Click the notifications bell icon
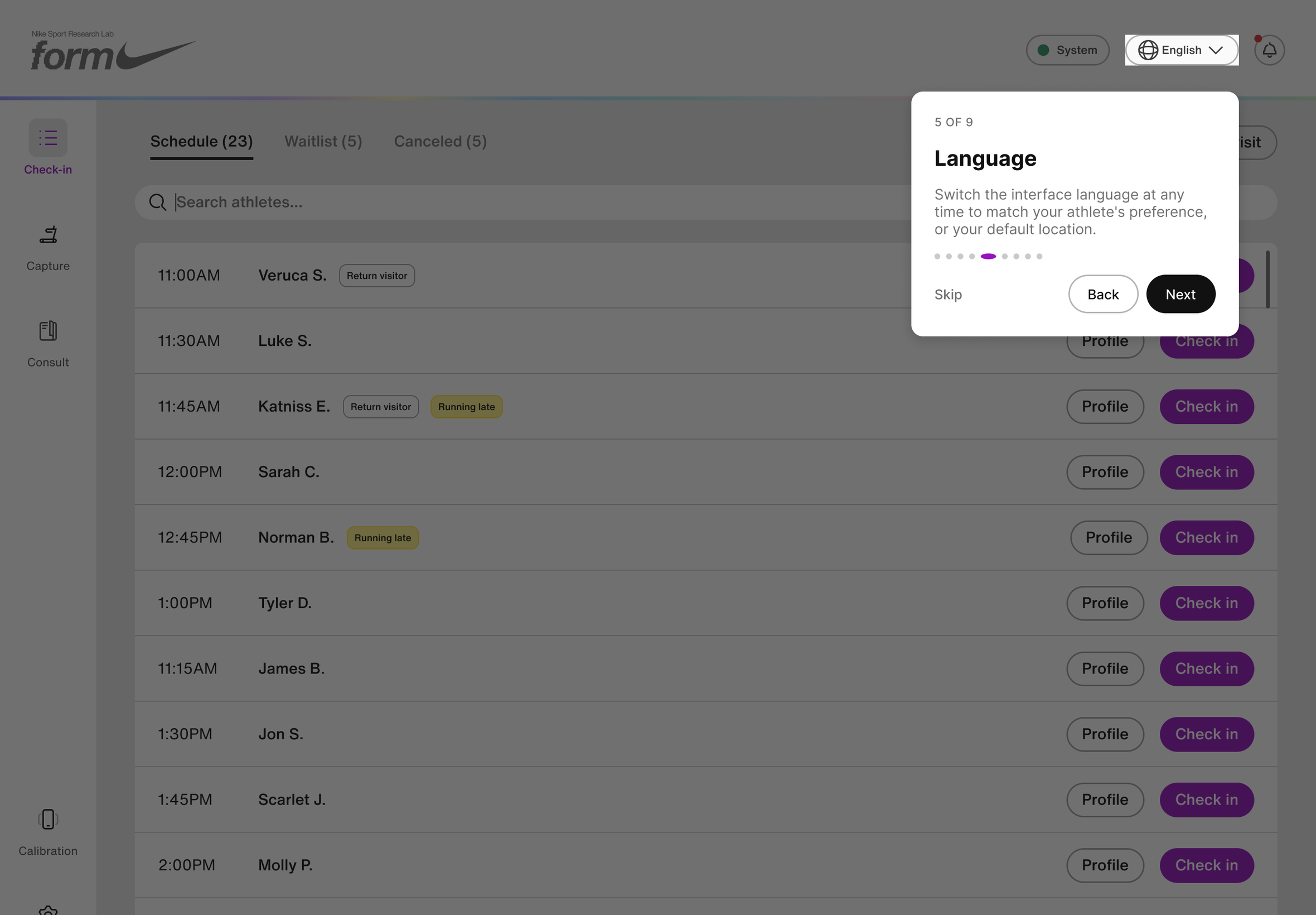1316x915 pixels. (1270, 50)
